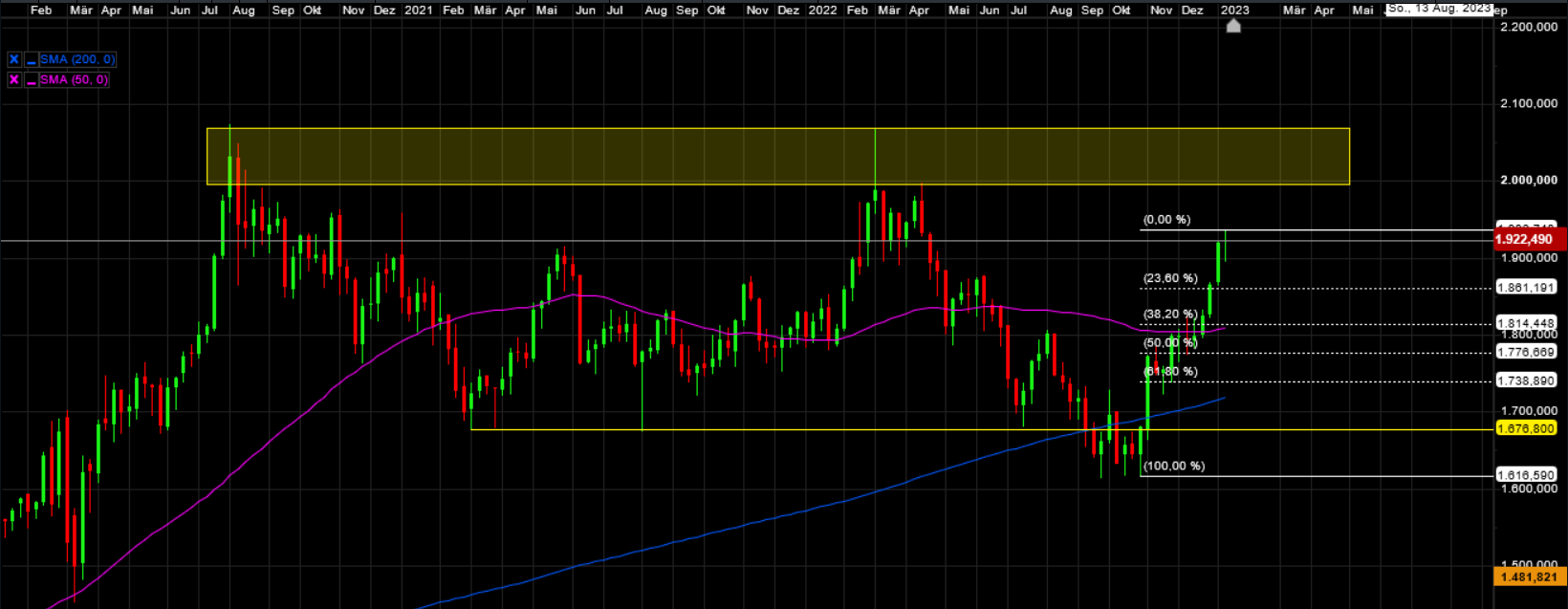Click the 2022 year label on time axis
Image resolution: width=1568 pixels, height=609 pixels.
823,11
